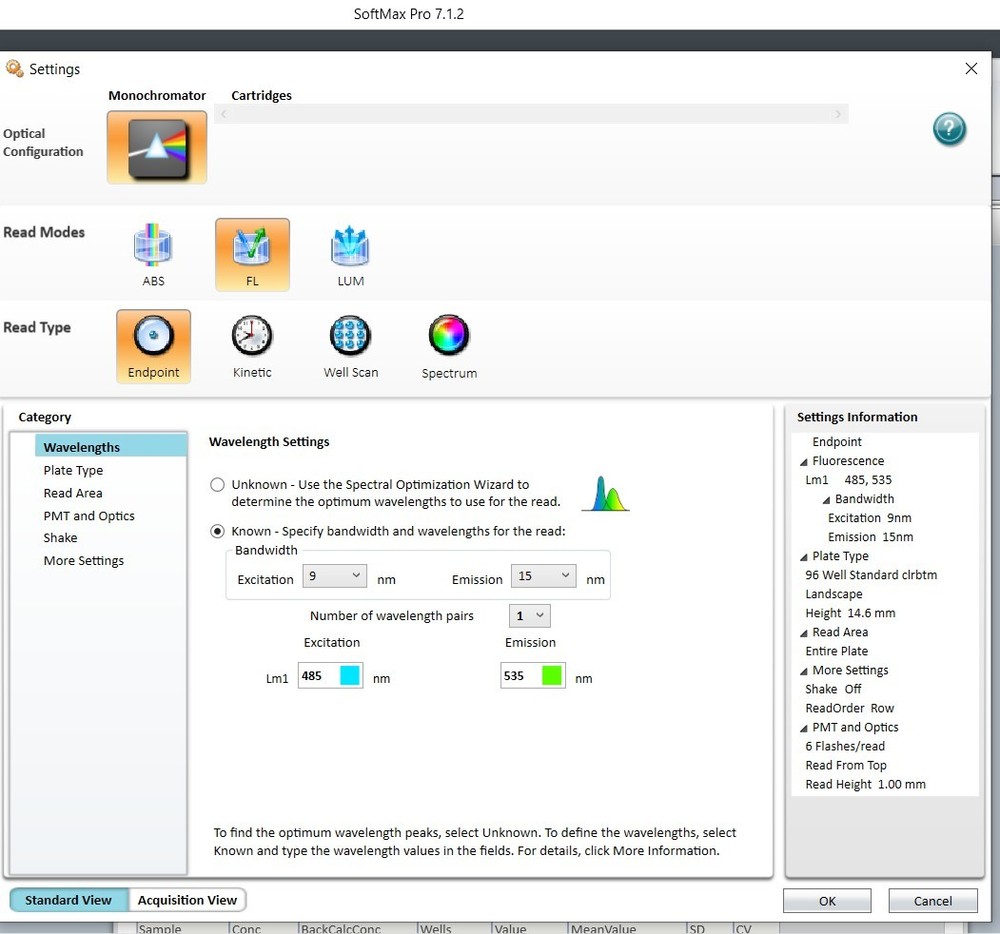Open the Read Area category
Screen dimensions: 1000x934
pos(73,493)
